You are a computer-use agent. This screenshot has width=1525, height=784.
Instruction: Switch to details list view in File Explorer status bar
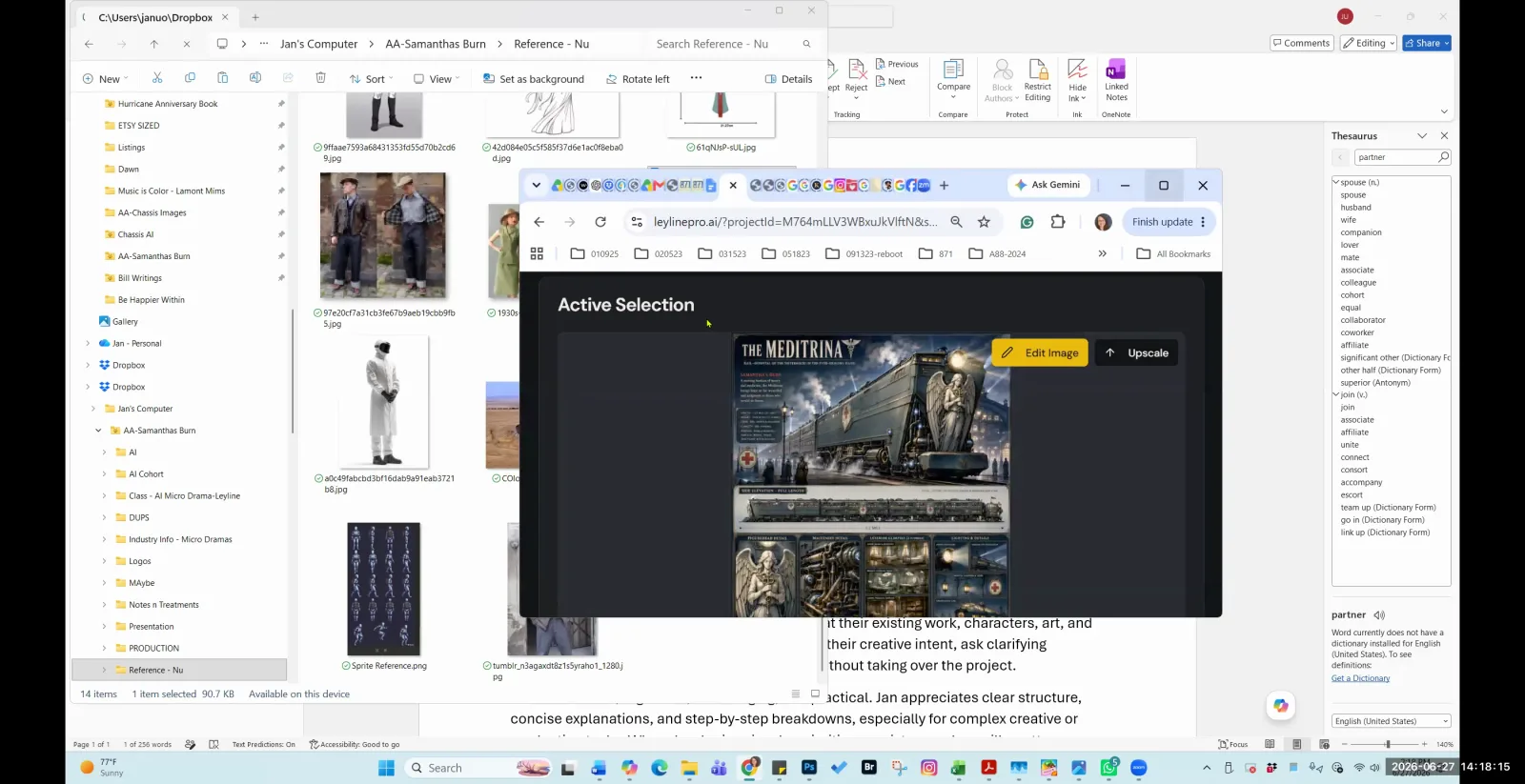(x=795, y=694)
